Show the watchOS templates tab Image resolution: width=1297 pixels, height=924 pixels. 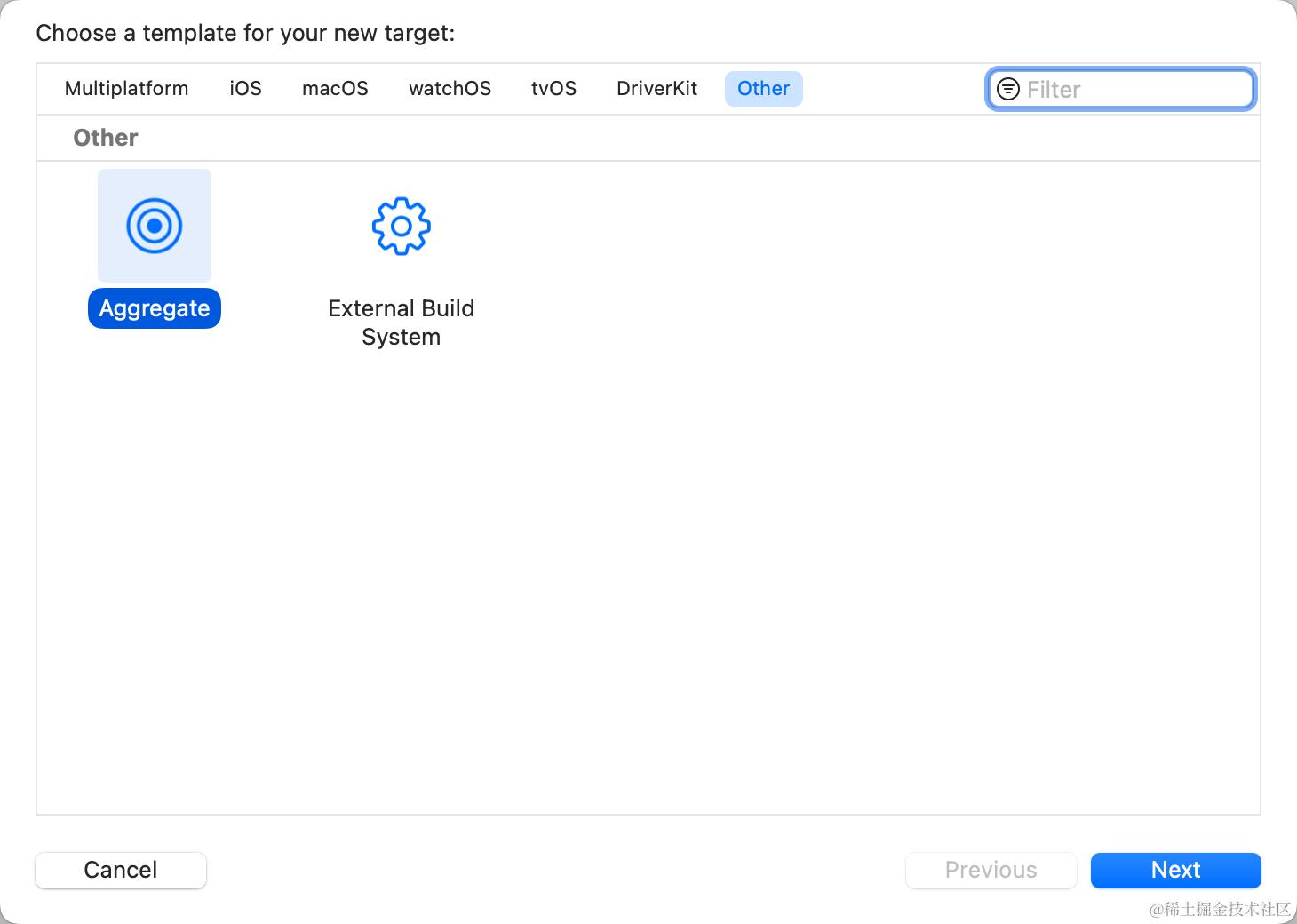point(450,89)
